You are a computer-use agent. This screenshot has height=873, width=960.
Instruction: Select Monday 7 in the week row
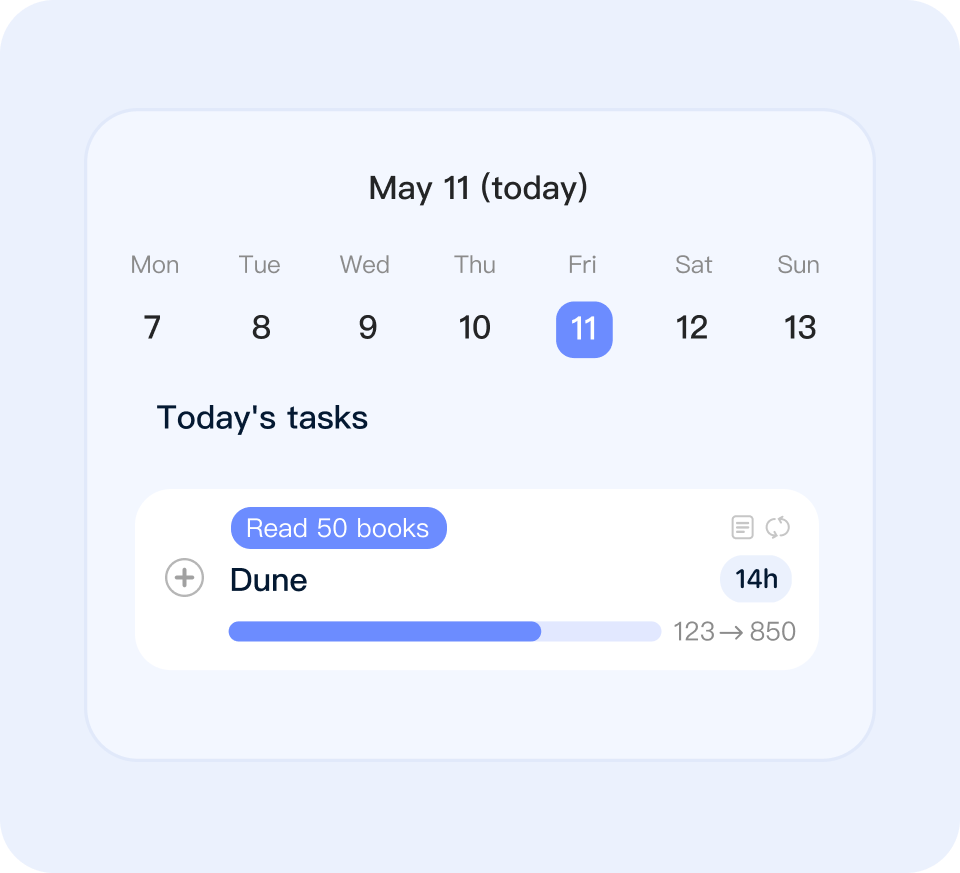tap(152, 328)
